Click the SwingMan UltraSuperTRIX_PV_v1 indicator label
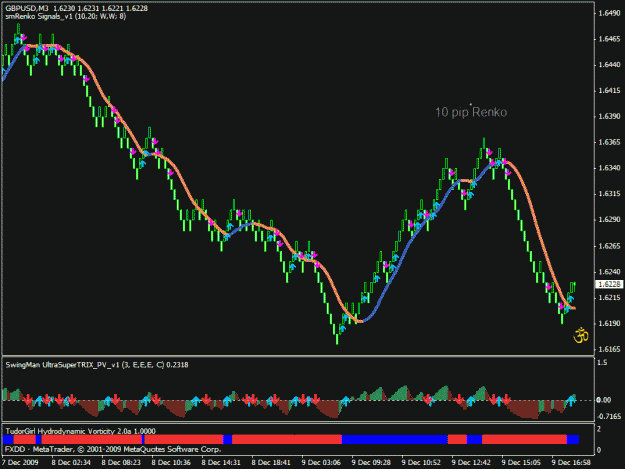The image size is (625, 469). (96, 365)
